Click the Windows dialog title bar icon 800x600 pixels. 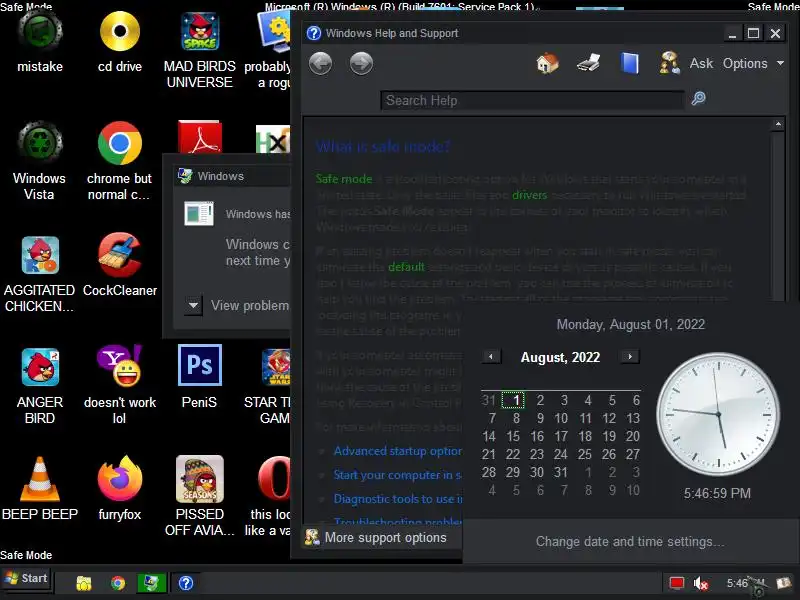tap(185, 176)
